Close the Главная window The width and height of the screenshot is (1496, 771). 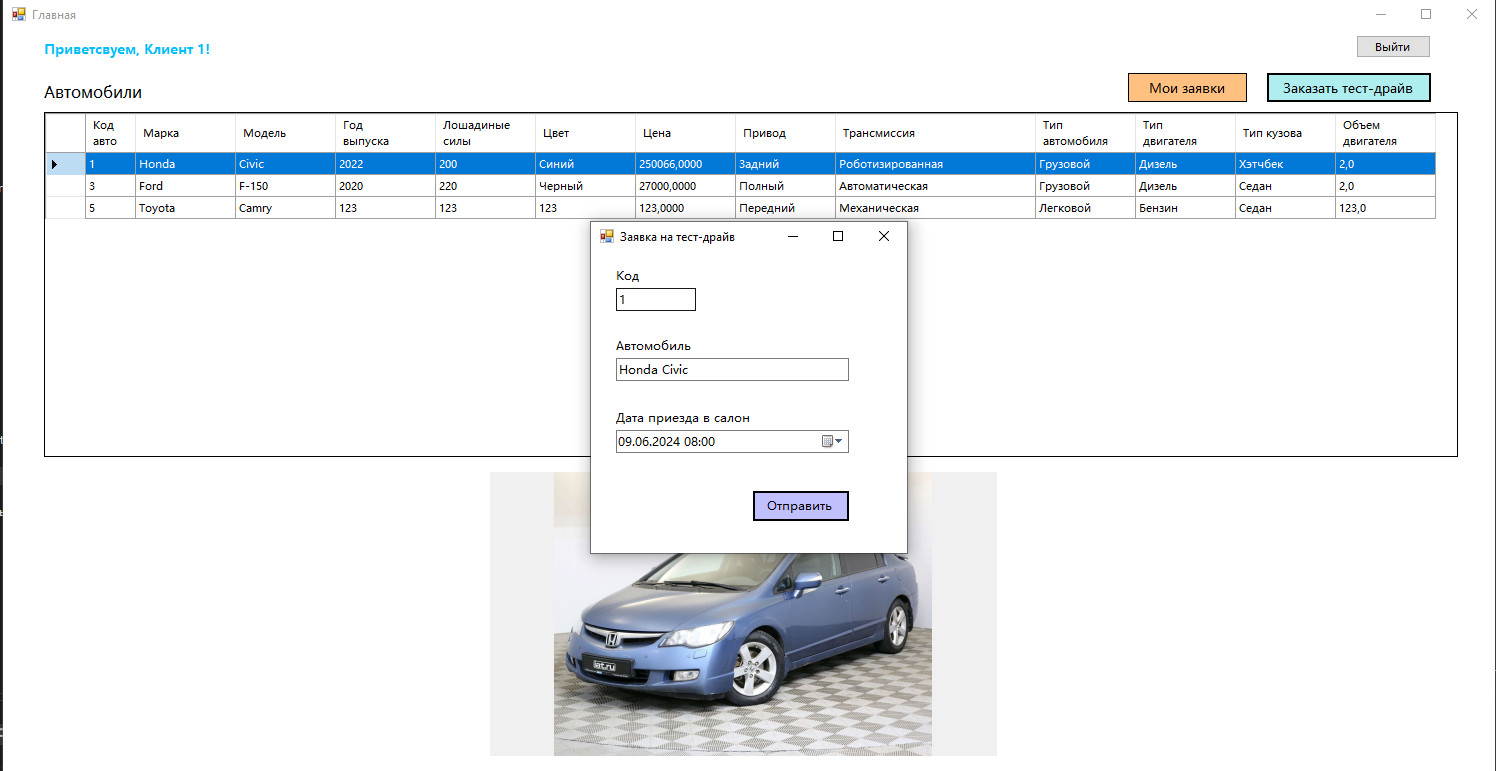[1472, 15]
